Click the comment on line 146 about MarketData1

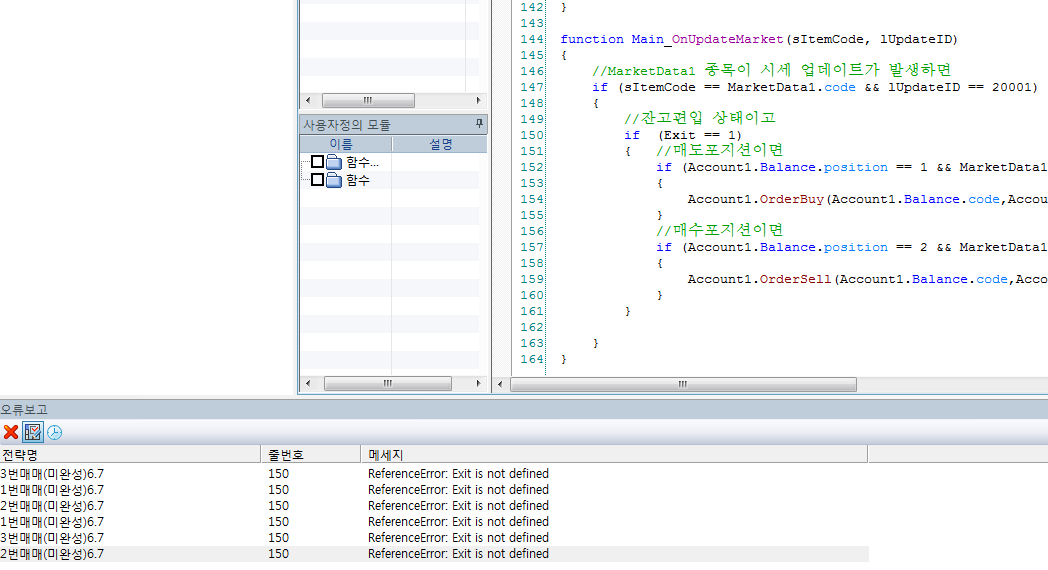click(x=771, y=70)
